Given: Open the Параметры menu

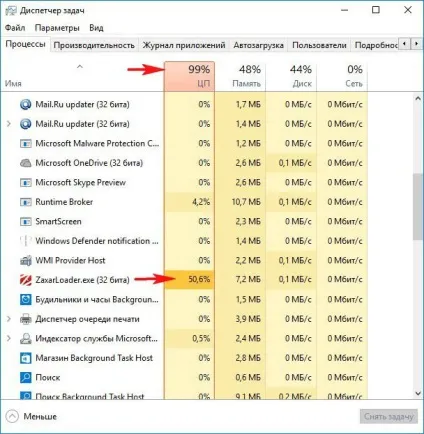Looking at the screenshot, I should pos(57,28).
